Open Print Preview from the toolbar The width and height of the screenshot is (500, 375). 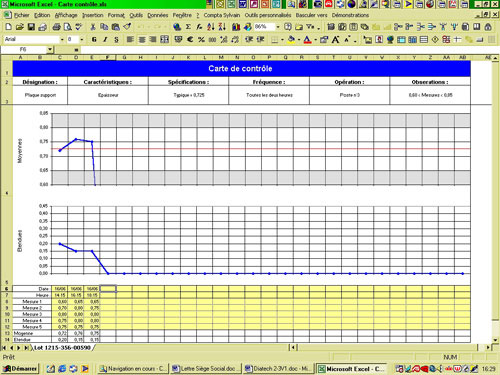[68, 27]
